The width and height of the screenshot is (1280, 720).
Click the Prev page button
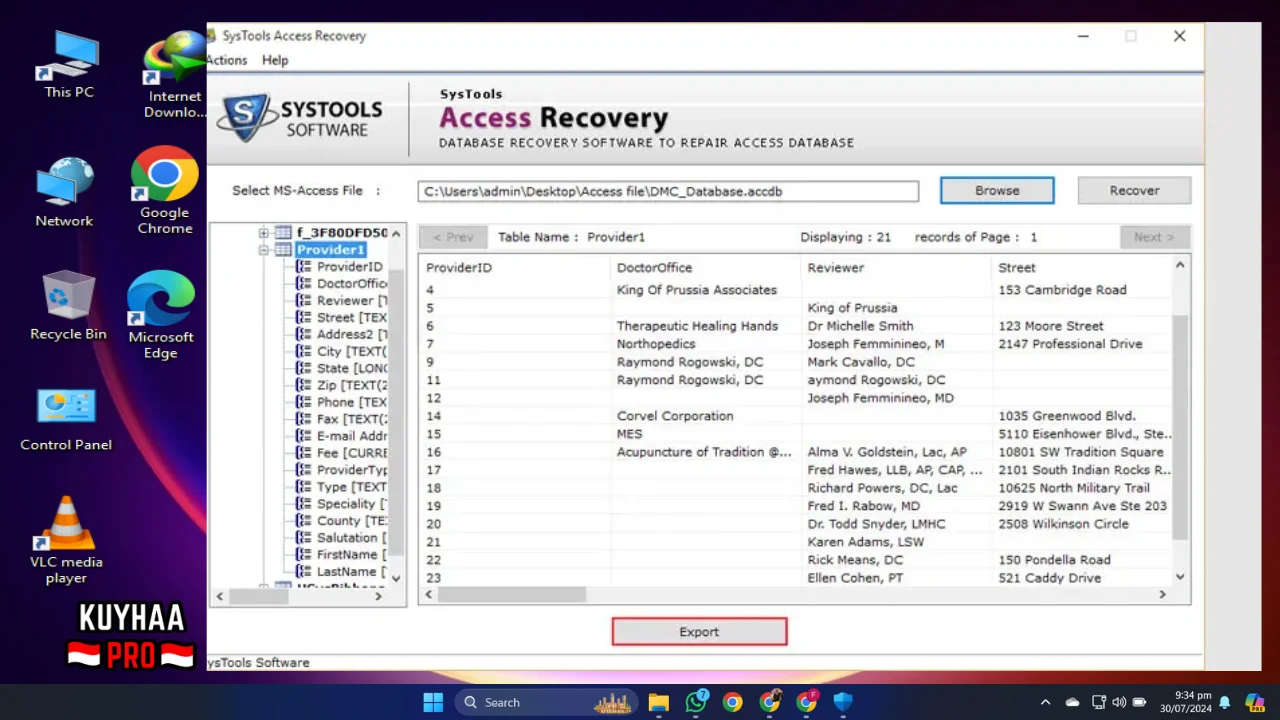pos(453,237)
